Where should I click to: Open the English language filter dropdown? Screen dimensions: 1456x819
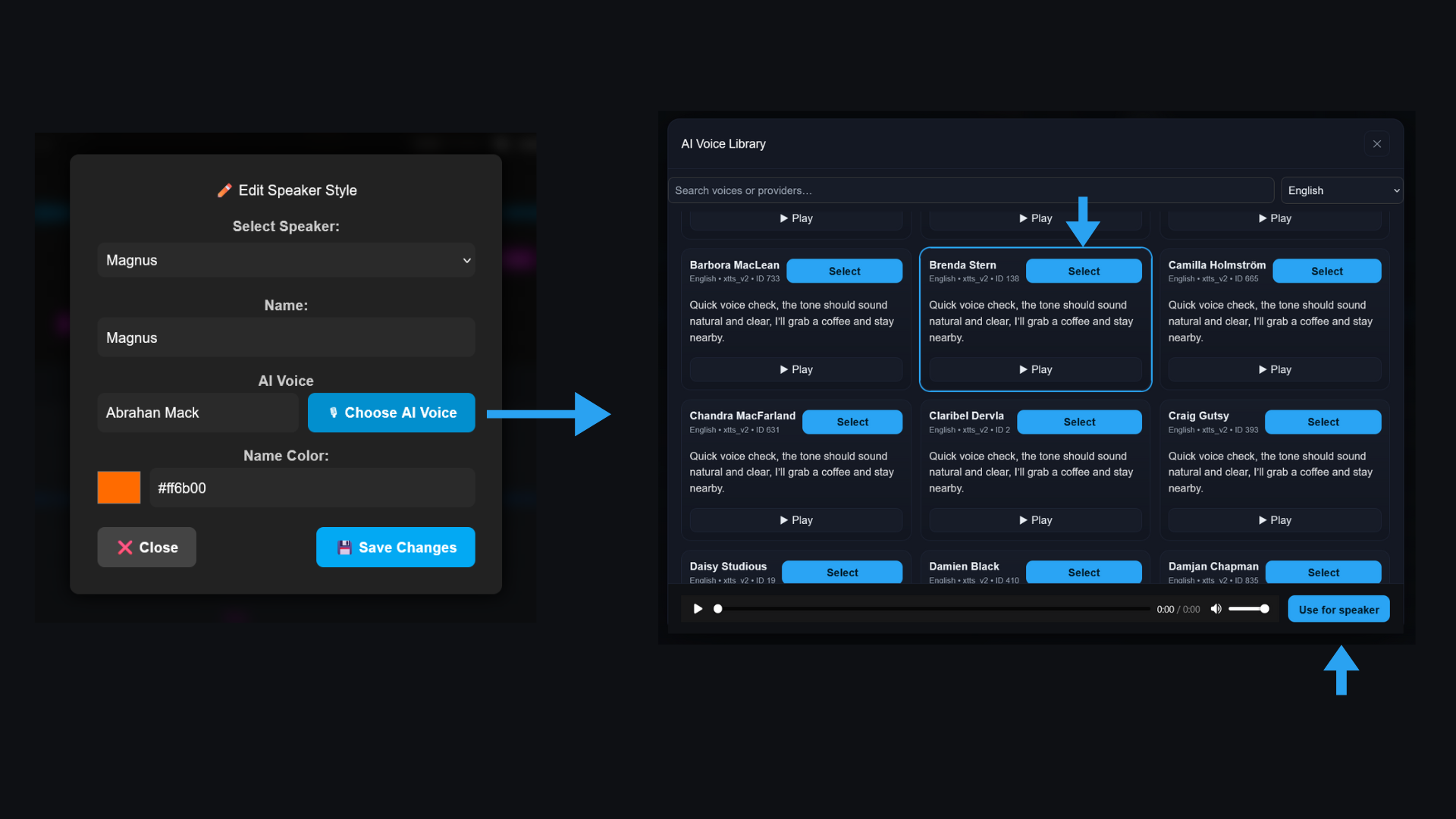pos(1341,190)
